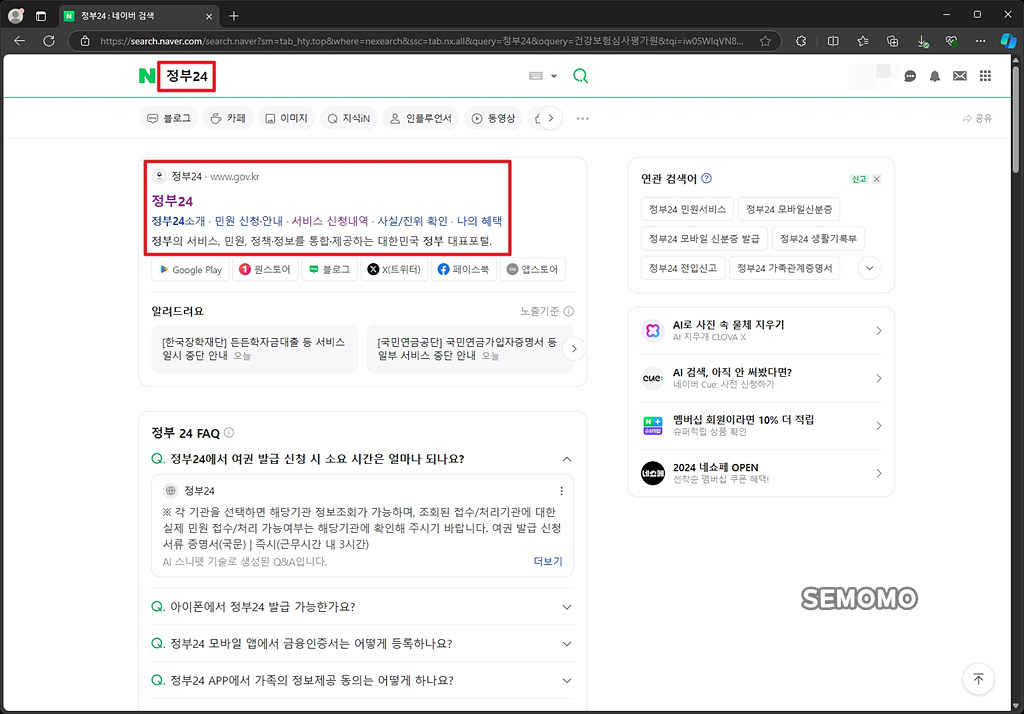Screen dimensions: 1024x714
Task: Show more search tabs arrow
Action: (551, 118)
